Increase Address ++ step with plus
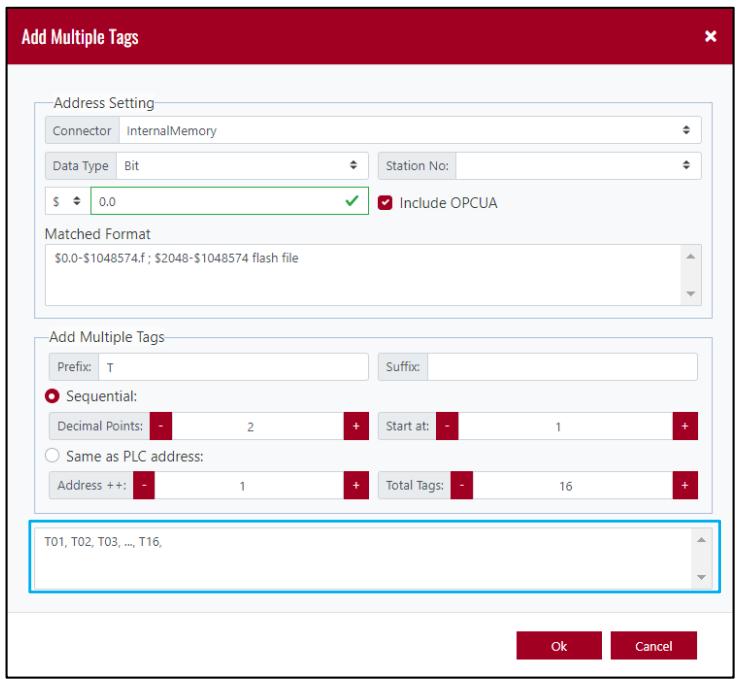Image resolution: width=737 pixels, height=679 pixels. point(356,485)
